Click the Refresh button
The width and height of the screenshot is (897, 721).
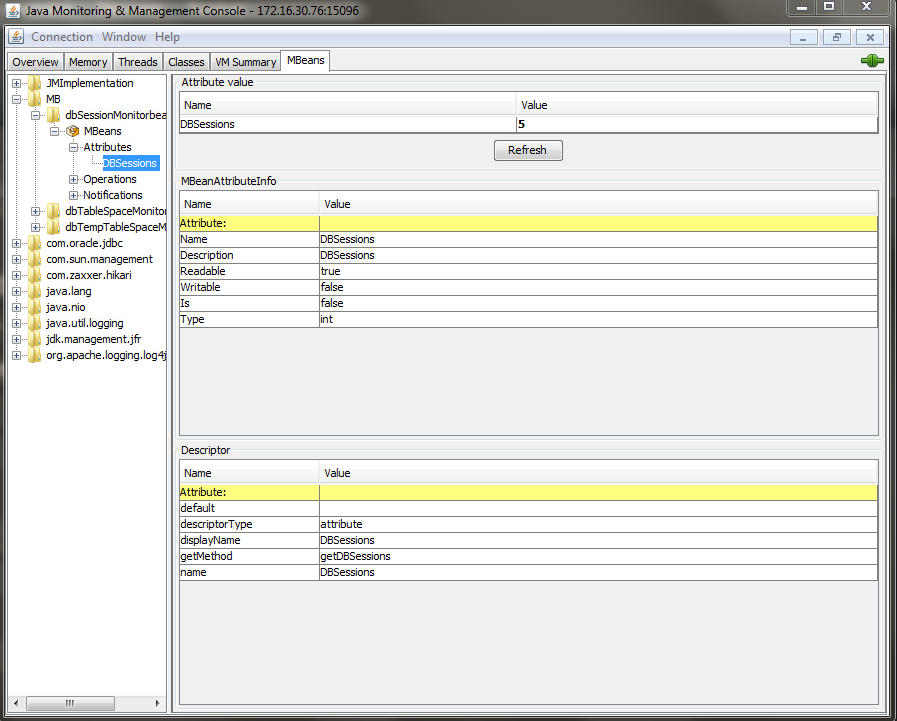click(528, 150)
